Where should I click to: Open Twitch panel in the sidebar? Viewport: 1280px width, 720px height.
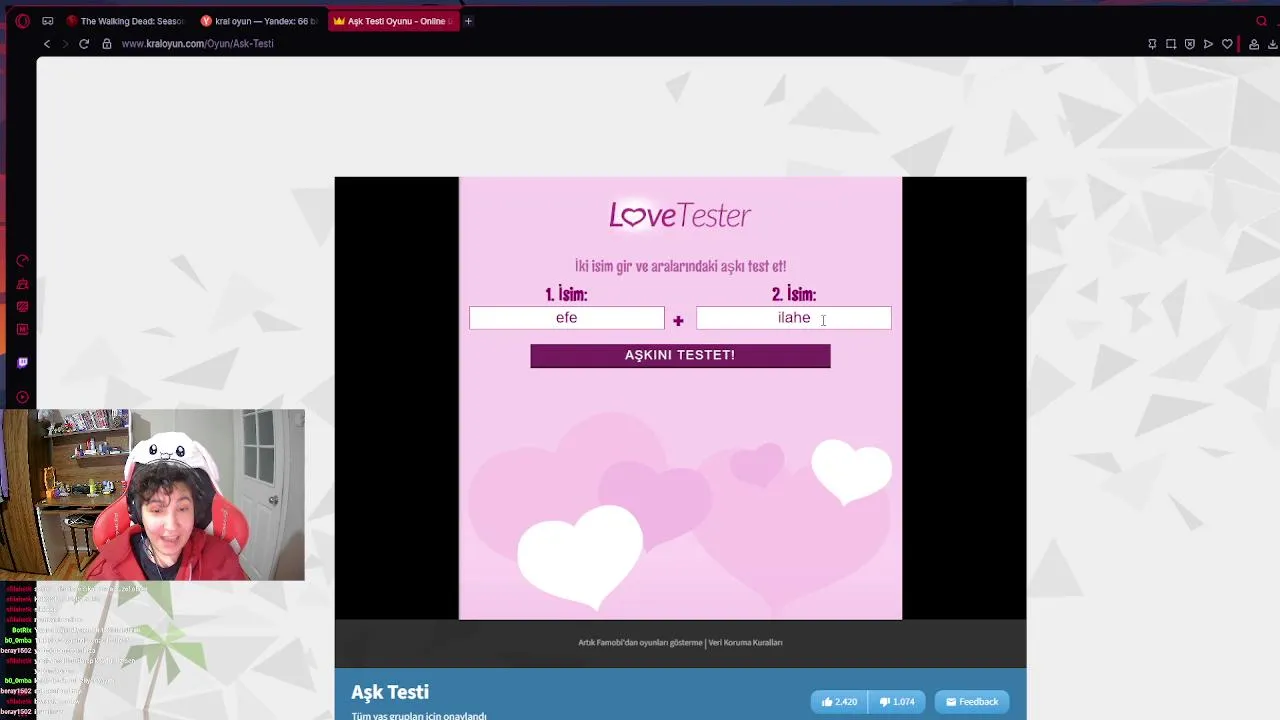pyautogui.click(x=22, y=363)
